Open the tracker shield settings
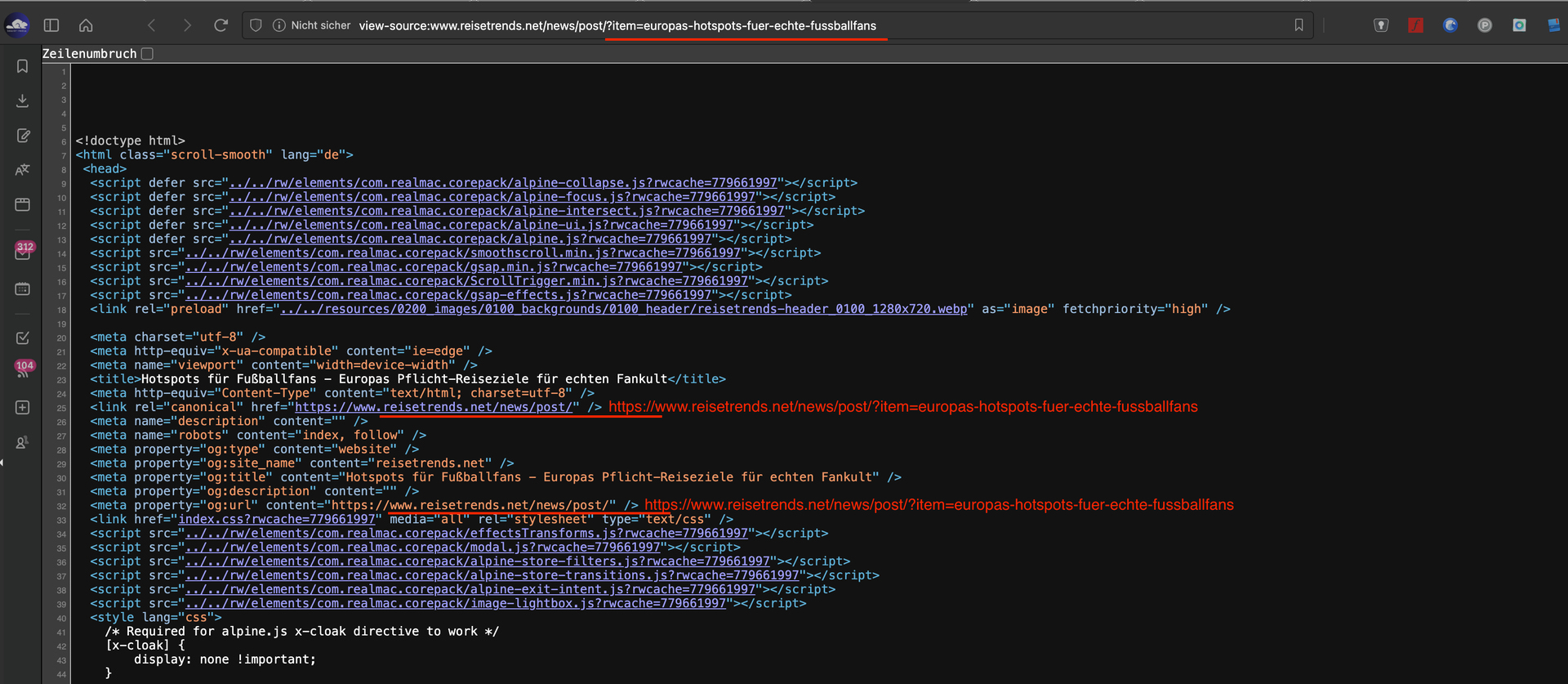This screenshot has height=684, width=1568. [256, 25]
